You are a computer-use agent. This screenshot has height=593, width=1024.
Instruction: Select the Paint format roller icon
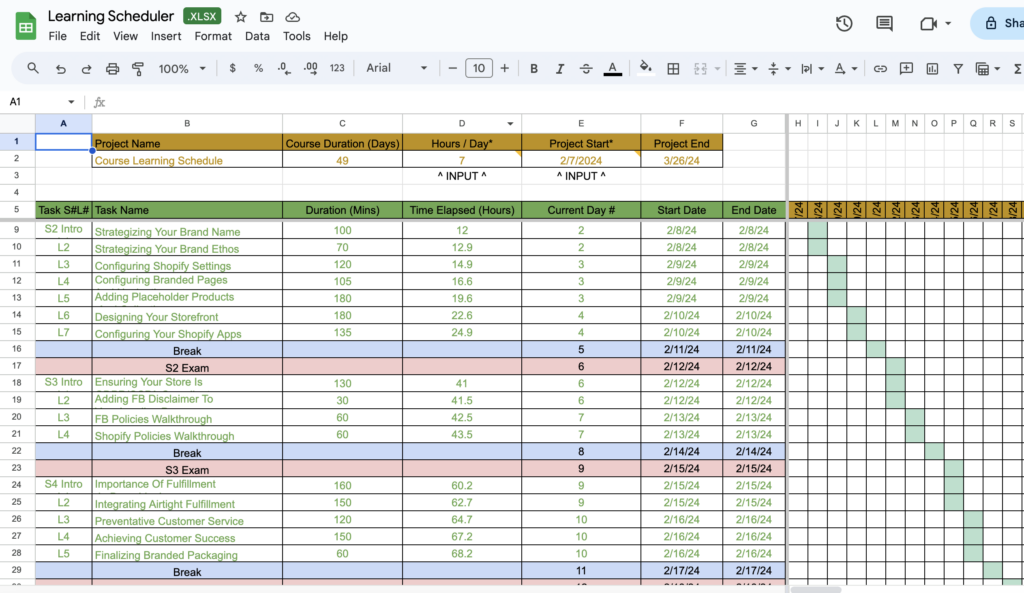click(138, 69)
